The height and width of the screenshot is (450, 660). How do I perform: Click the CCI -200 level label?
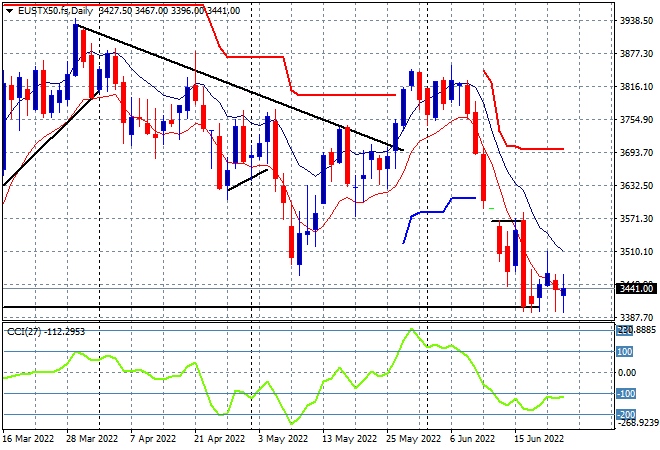625,415
